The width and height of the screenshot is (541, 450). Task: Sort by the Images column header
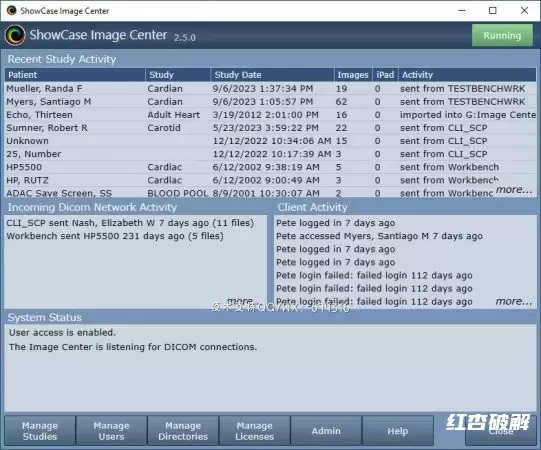353,75
